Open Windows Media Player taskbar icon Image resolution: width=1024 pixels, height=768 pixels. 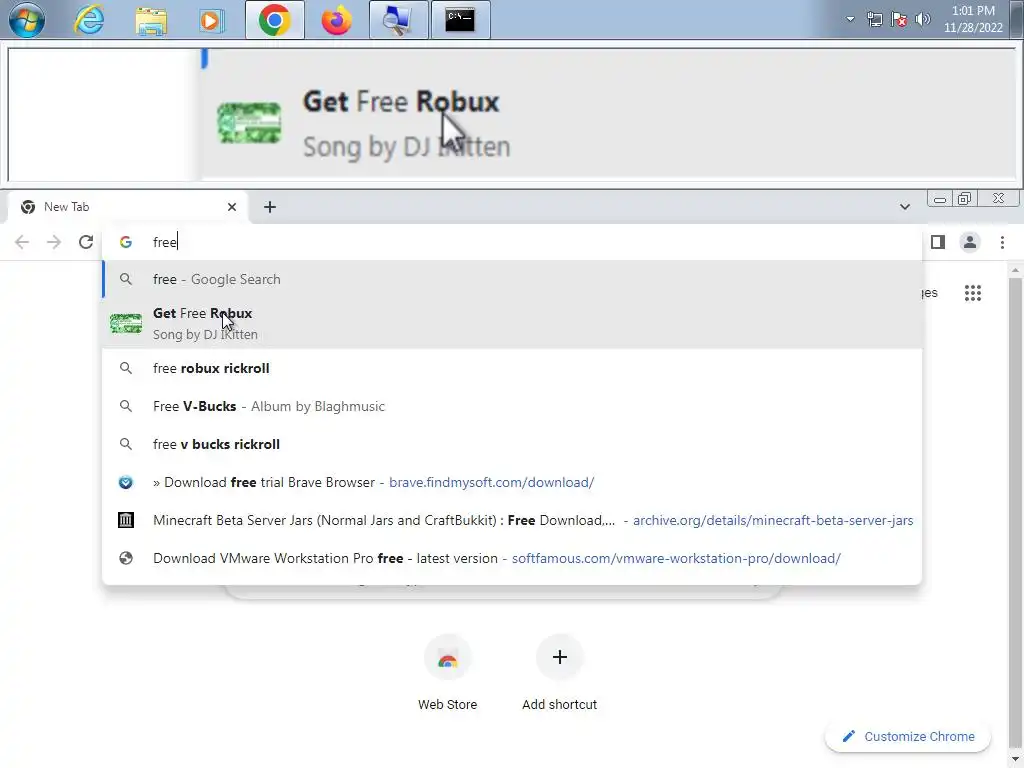(211, 21)
